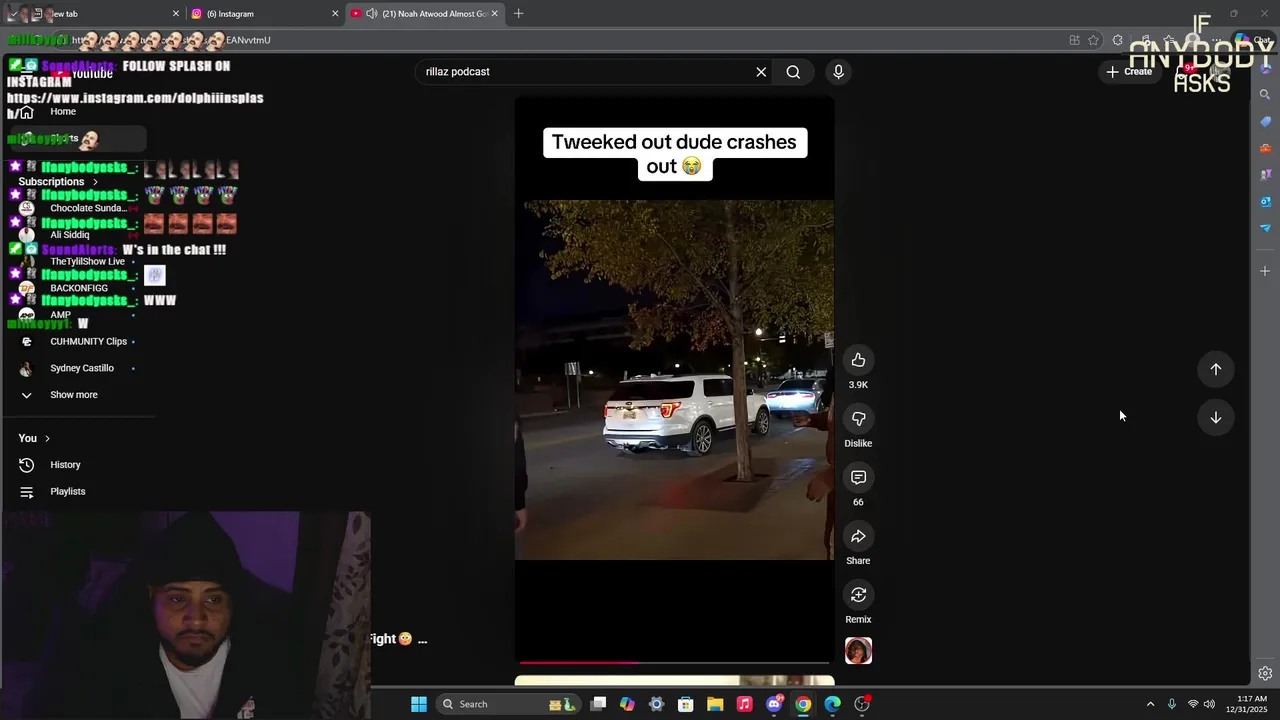Add page to favorites with star icon

pos(1093,40)
